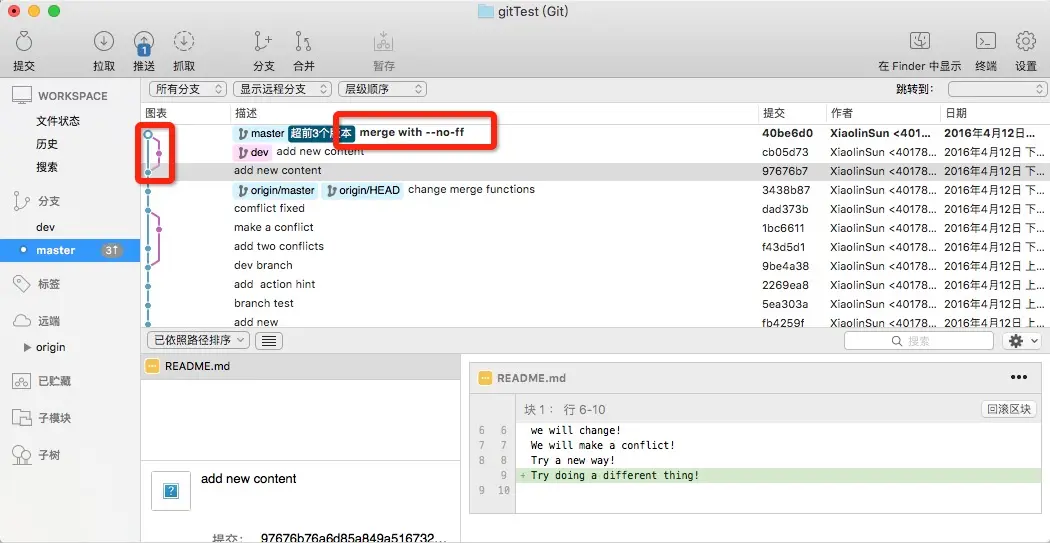This screenshot has height=543, width=1050.
Task: Click the ellipsis menu on README.md diff
Action: [1019, 377]
